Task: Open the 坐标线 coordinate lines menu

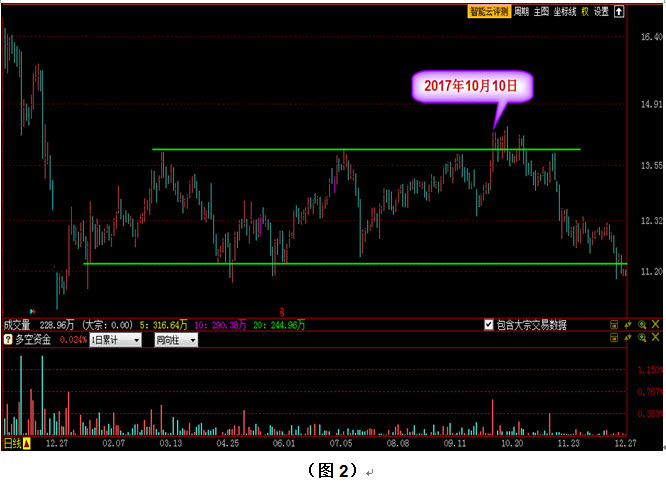Action: point(567,12)
